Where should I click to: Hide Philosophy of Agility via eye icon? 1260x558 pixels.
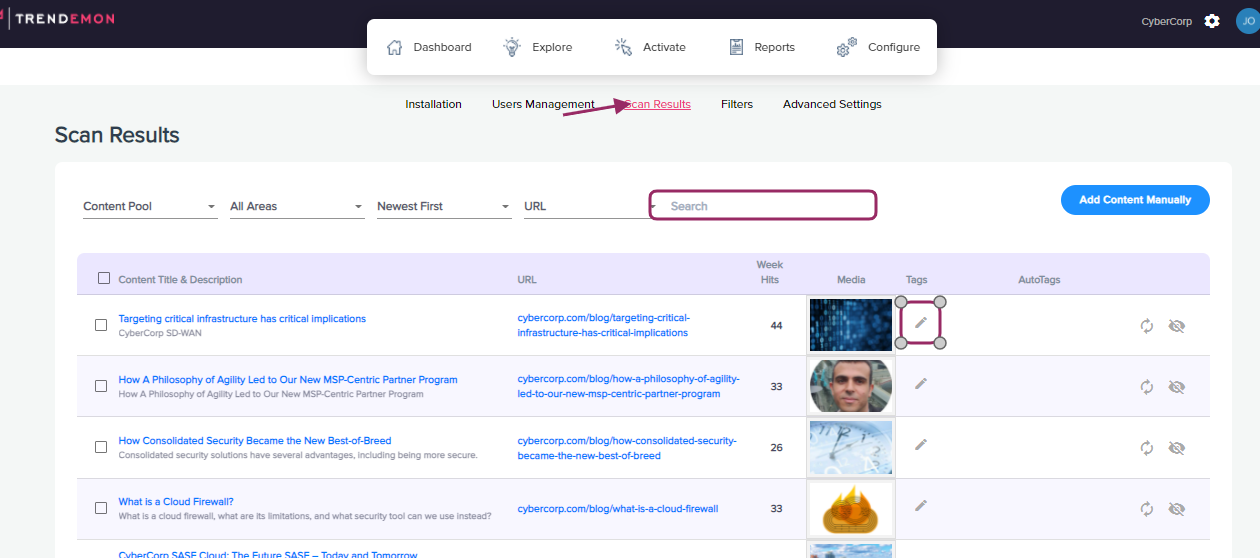1177,387
